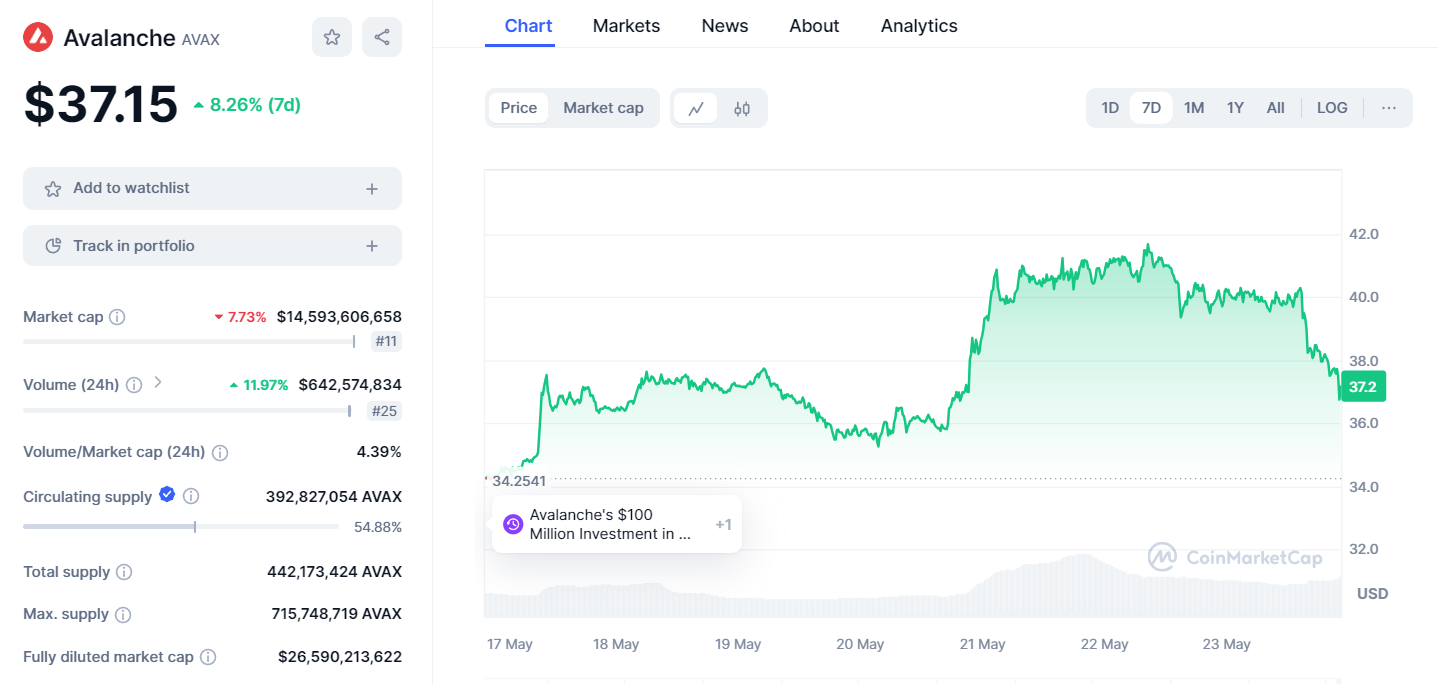
Task: Click the 4.39% Volume/Market cap value
Action: [x=379, y=452]
